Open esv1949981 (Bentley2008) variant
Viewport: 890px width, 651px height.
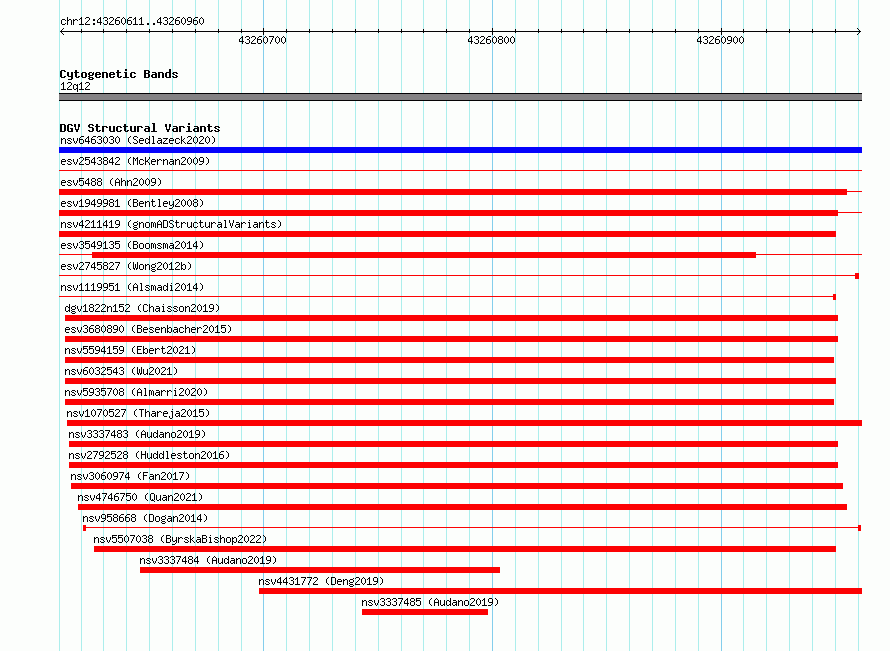click(132, 203)
